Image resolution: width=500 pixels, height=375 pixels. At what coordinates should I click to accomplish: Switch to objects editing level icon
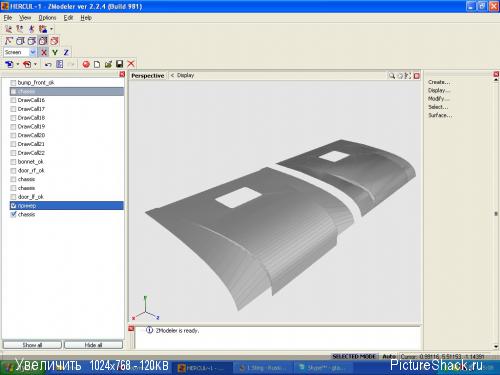(43, 41)
